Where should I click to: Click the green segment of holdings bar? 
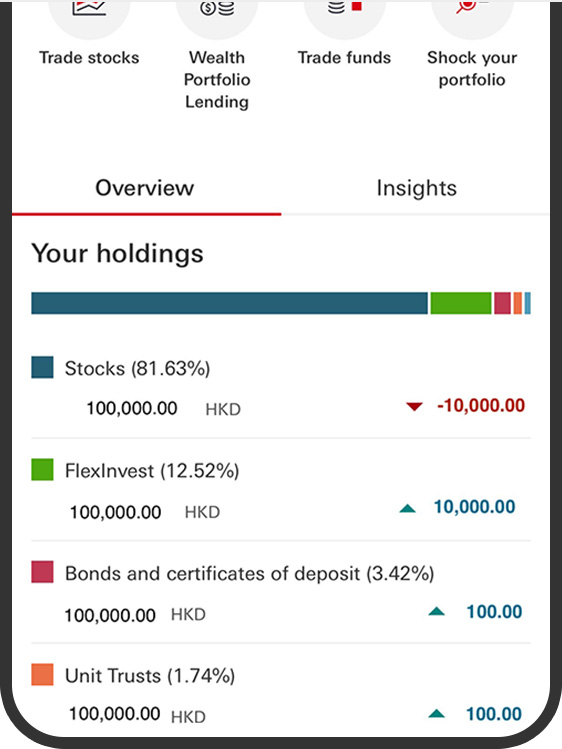point(461,303)
